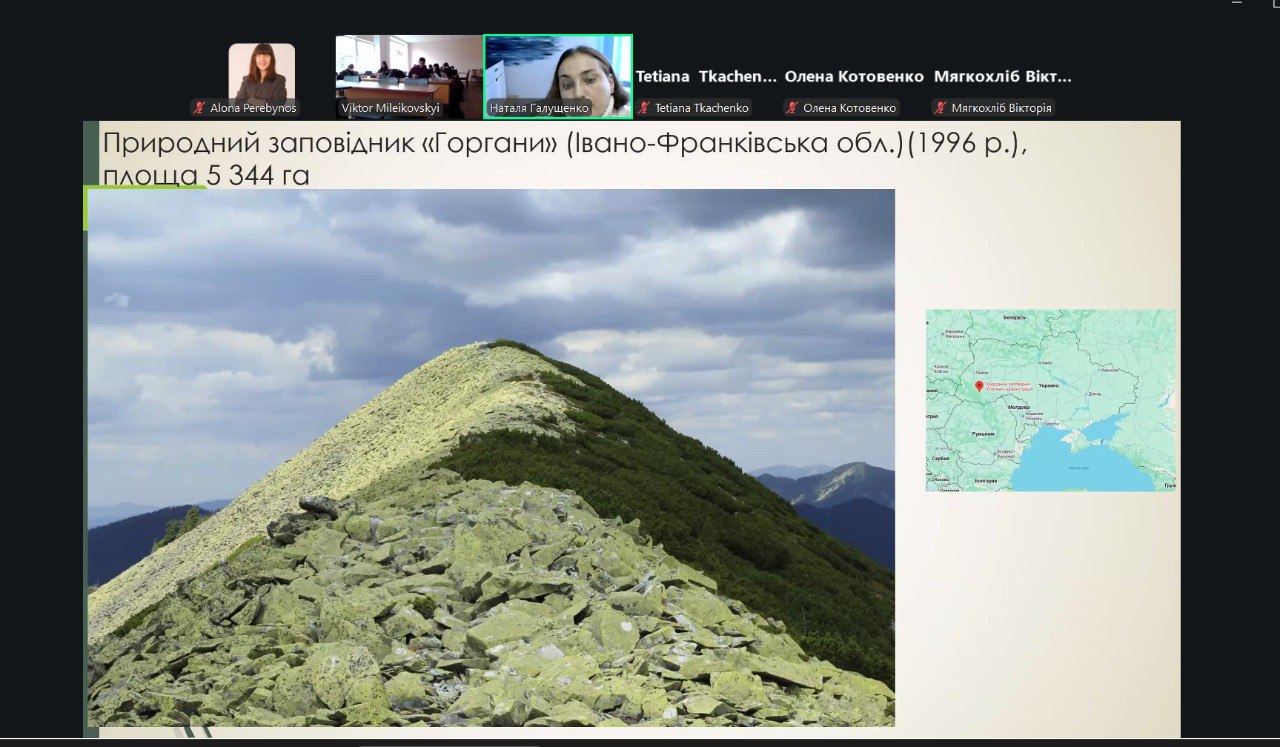The width and height of the screenshot is (1280, 747).
Task: Click the red location pin on the map
Action: click(979, 386)
